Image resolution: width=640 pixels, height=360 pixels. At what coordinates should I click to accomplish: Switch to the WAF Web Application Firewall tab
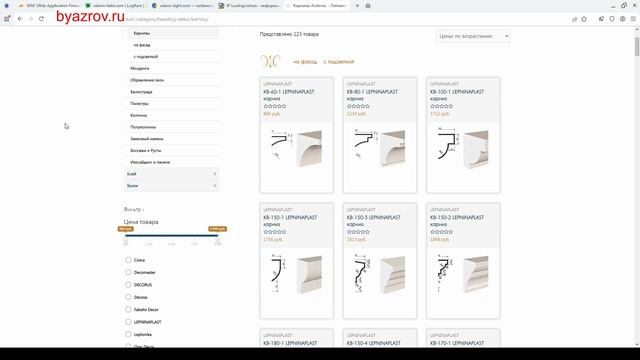tap(49, 6)
